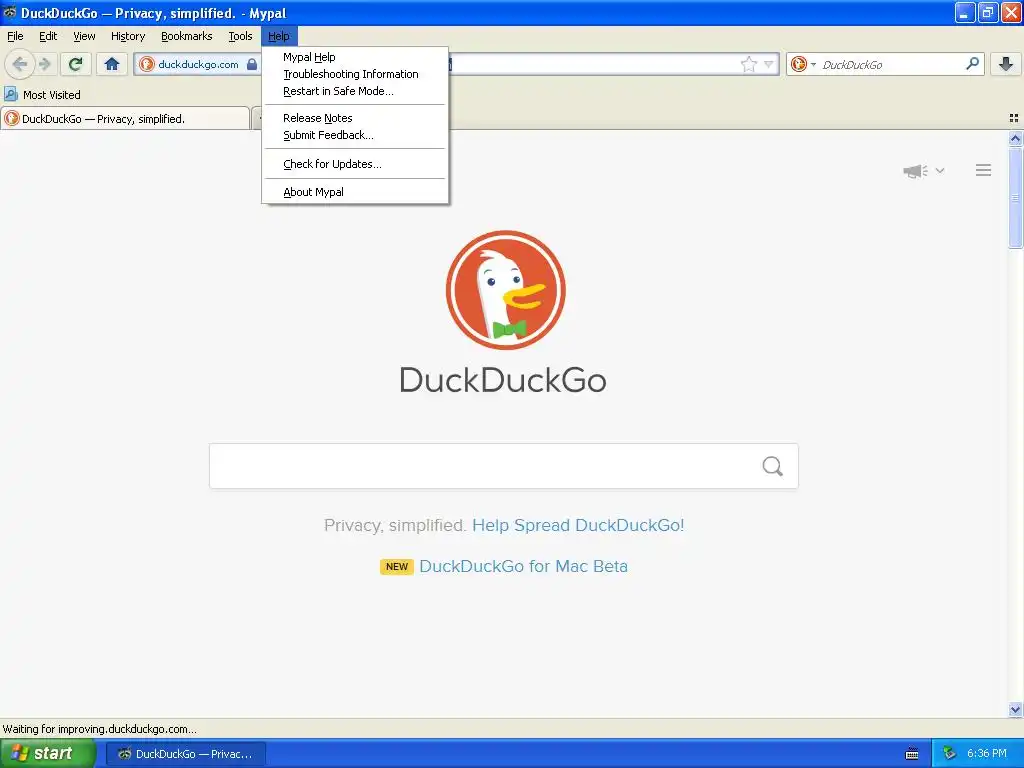
Task: Expand the chevron beside the megaphone
Action: 940,170
